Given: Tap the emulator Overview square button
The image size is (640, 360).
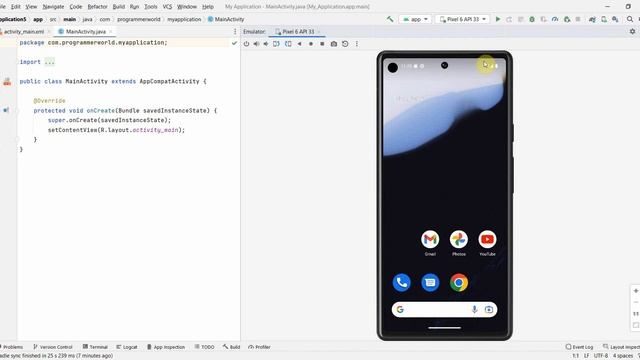Looking at the screenshot, I should (322, 44).
